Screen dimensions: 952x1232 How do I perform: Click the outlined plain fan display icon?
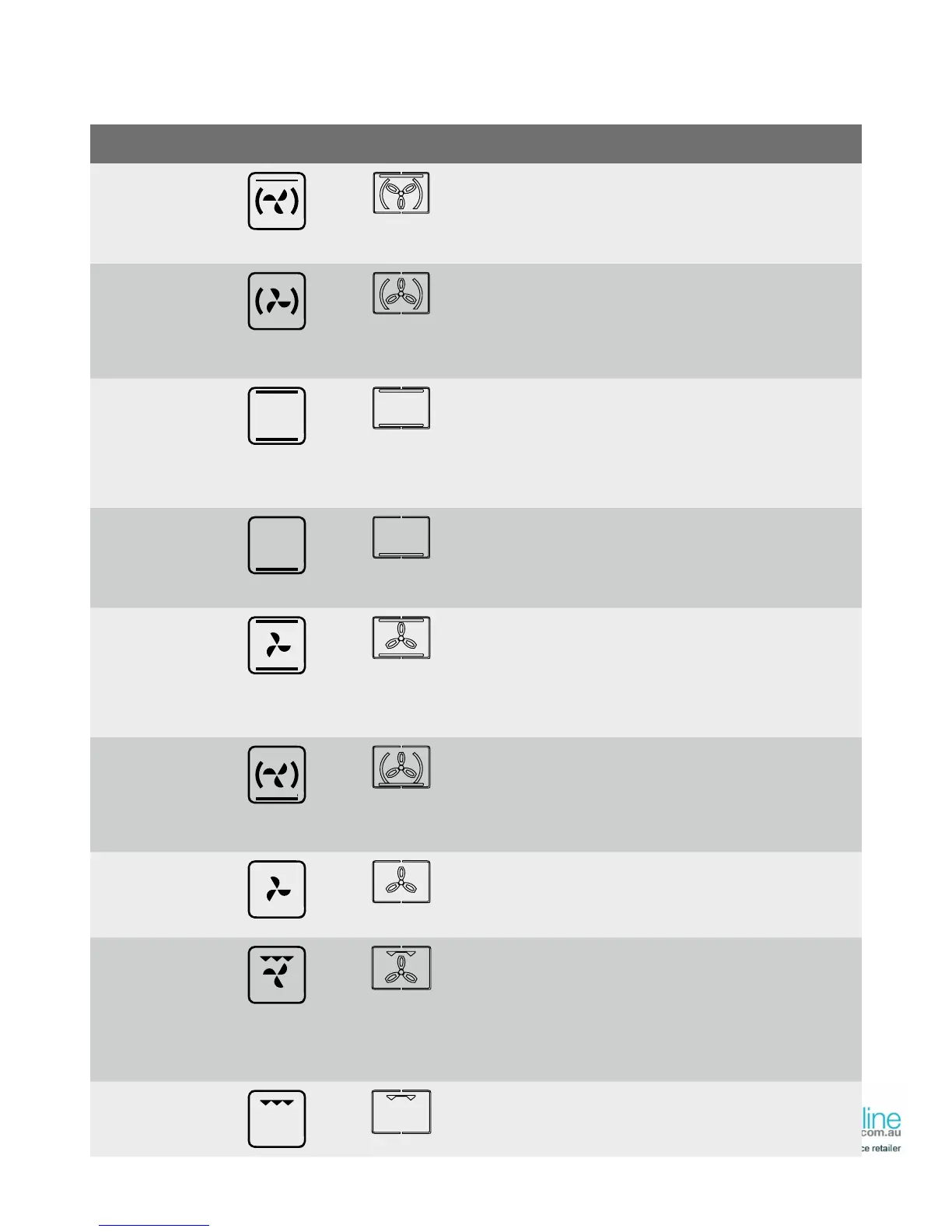(401, 882)
